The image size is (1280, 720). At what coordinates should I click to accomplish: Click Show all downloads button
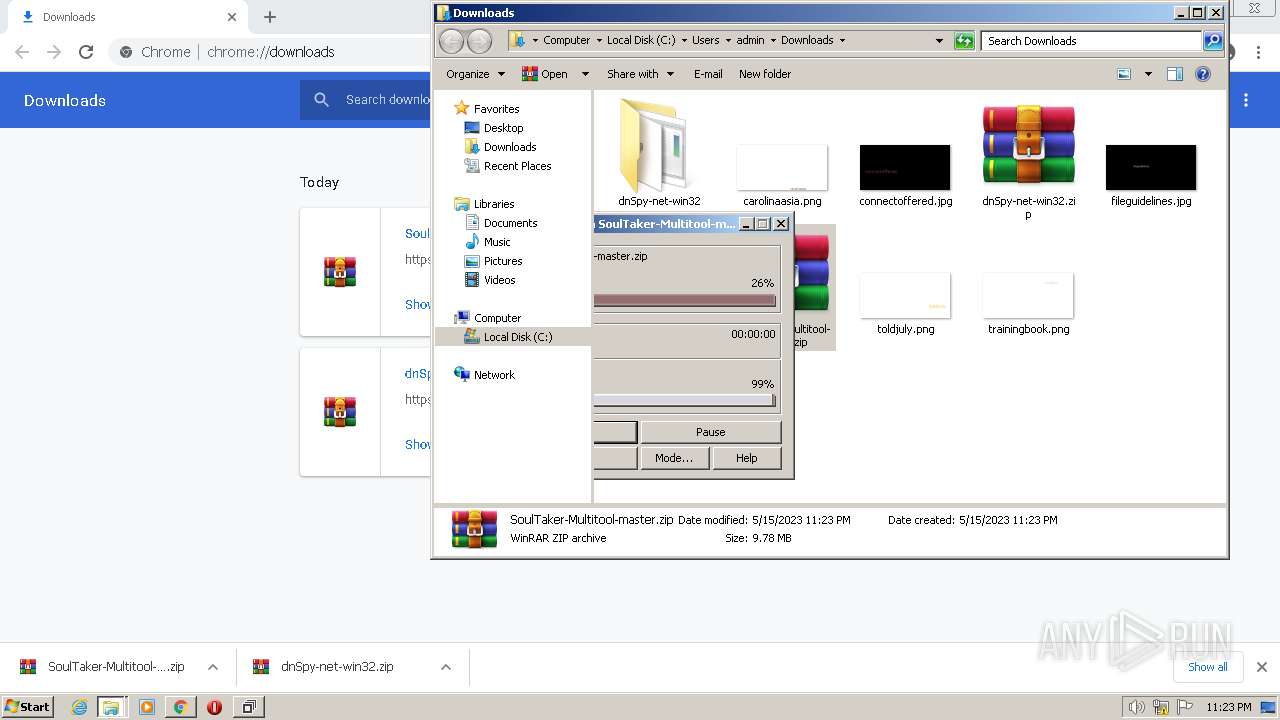[x=1208, y=667]
